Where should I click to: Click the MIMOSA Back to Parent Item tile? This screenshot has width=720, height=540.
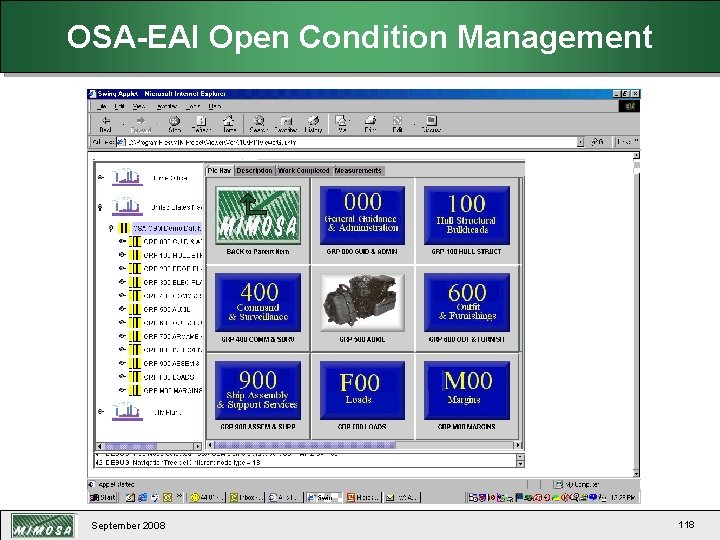coord(258,215)
